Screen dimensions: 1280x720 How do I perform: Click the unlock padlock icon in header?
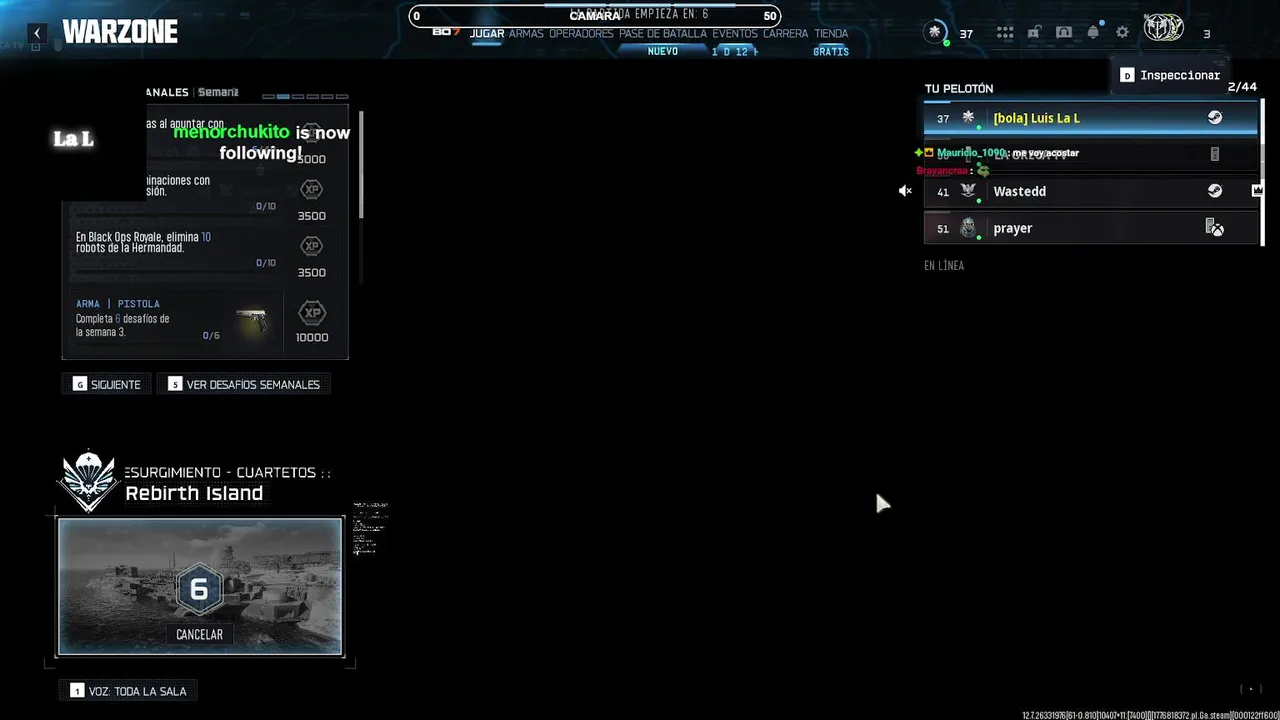click(x=1034, y=33)
